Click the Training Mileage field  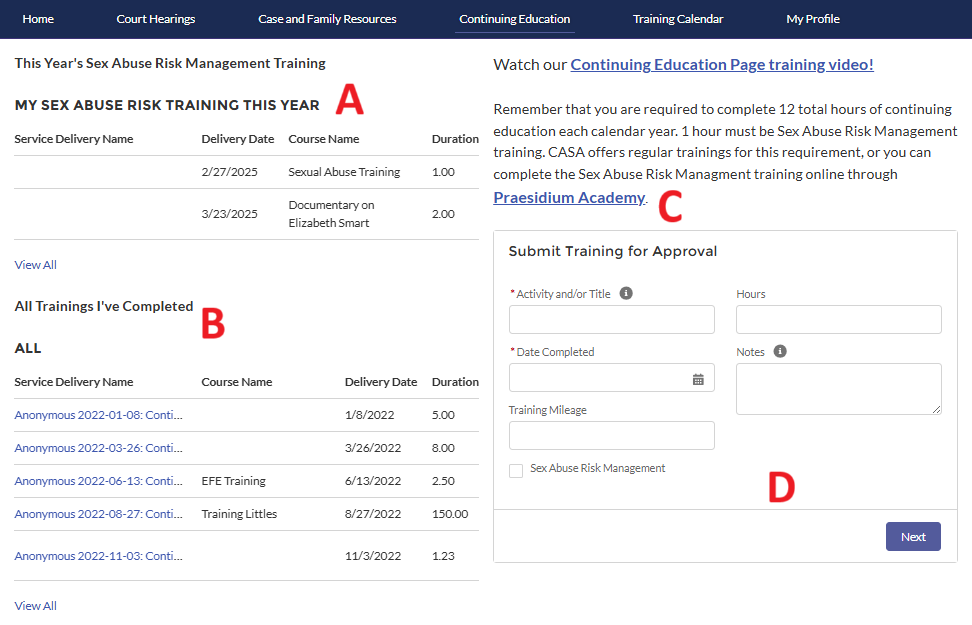pyautogui.click(x=611, y=436)
